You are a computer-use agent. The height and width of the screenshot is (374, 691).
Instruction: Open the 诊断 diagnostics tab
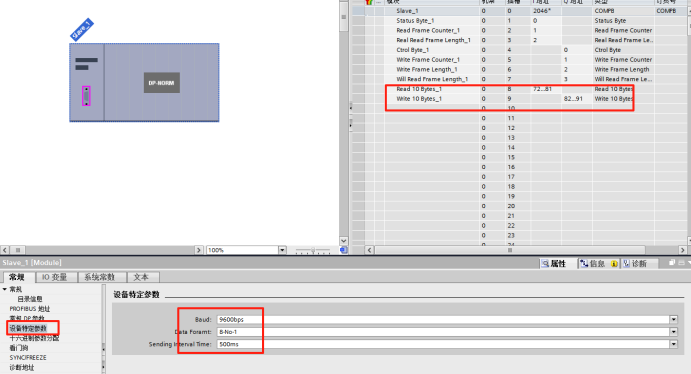pos(635,263)
